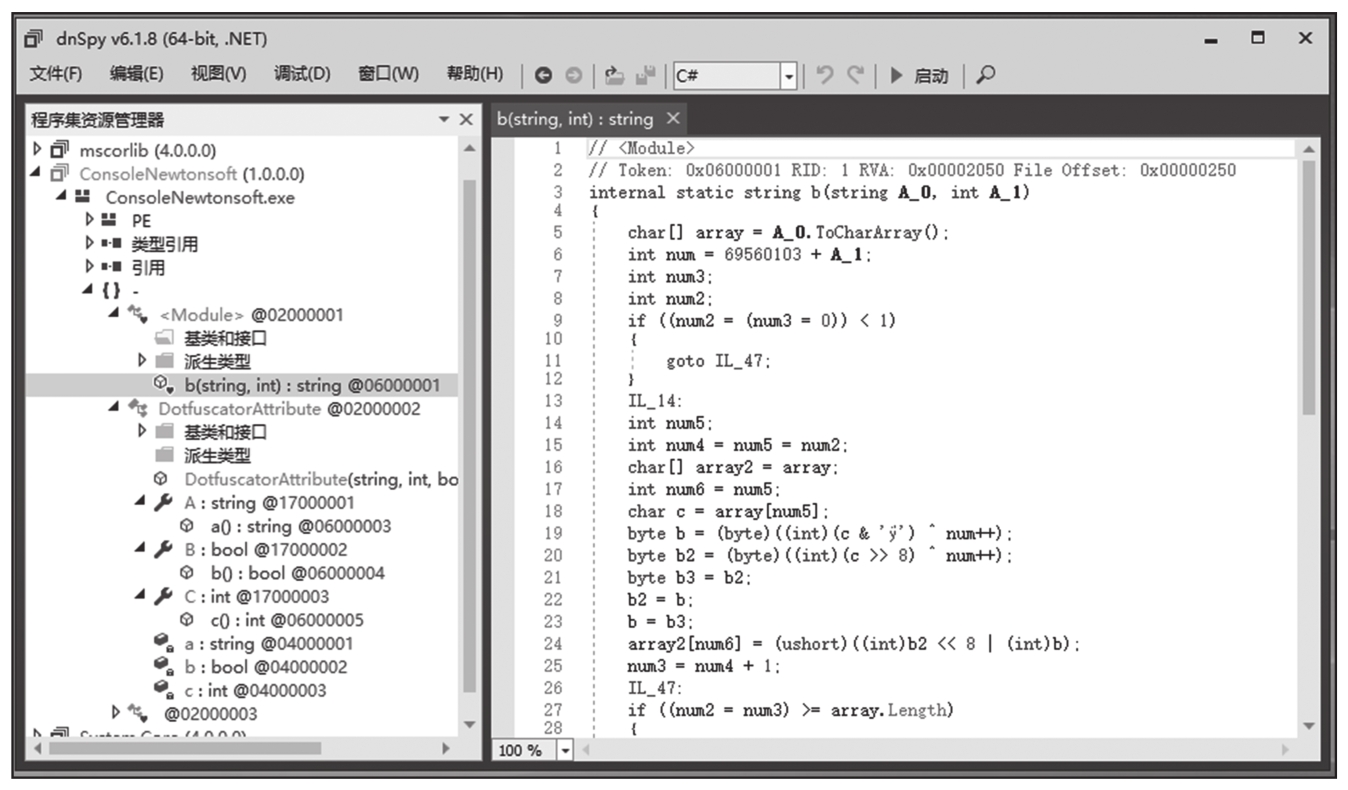This screenshot has height=790, width=1348.
Task: Collapse the ConsoleNewtonsoft.exe module node
Action: coord(62,197)
